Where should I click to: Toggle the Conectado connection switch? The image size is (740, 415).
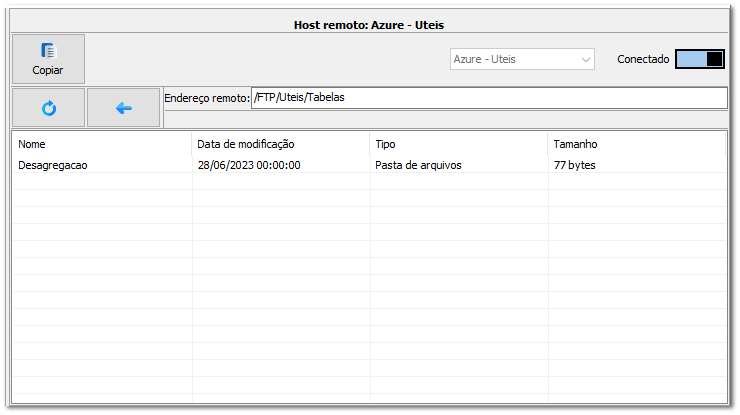click(x=699, y=59)
